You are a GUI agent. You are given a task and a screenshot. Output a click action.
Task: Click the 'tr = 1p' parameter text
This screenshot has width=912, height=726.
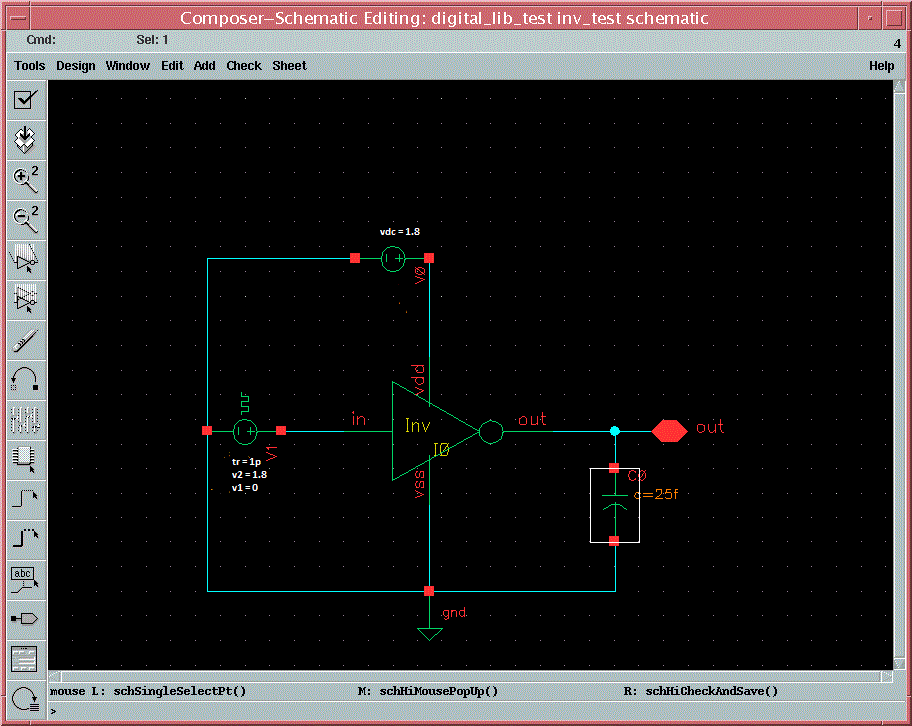(x=246, y=462)
